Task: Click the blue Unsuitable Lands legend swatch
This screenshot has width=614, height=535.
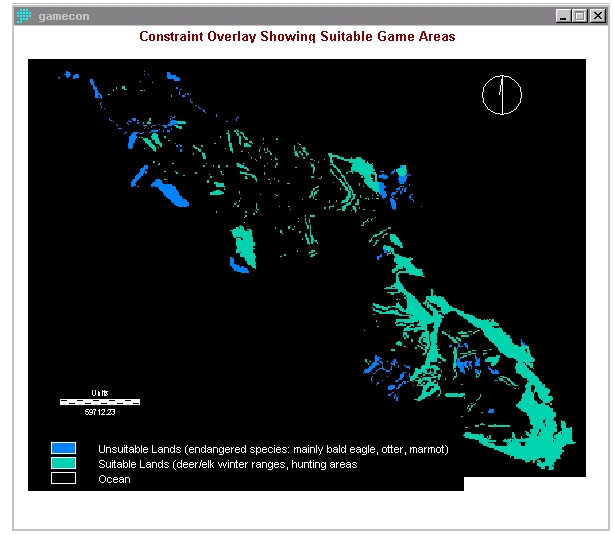Action: pyautogui.click(x=64, y=448)
